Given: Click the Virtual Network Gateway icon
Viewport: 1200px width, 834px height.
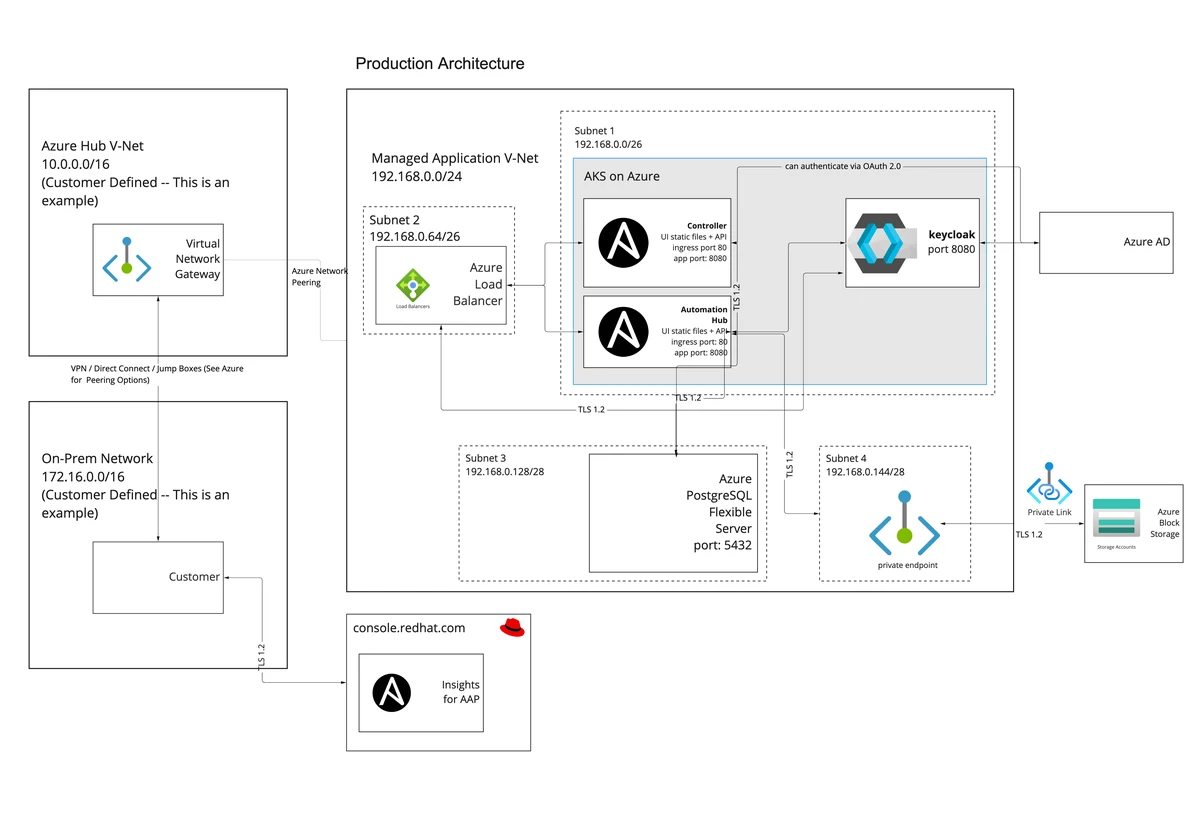Looking at the screenshot, I should pos(127,260).
